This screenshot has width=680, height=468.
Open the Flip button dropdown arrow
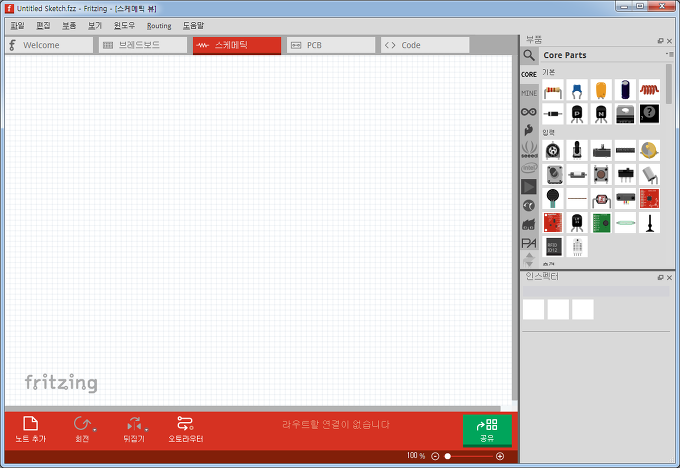[147, 430]
